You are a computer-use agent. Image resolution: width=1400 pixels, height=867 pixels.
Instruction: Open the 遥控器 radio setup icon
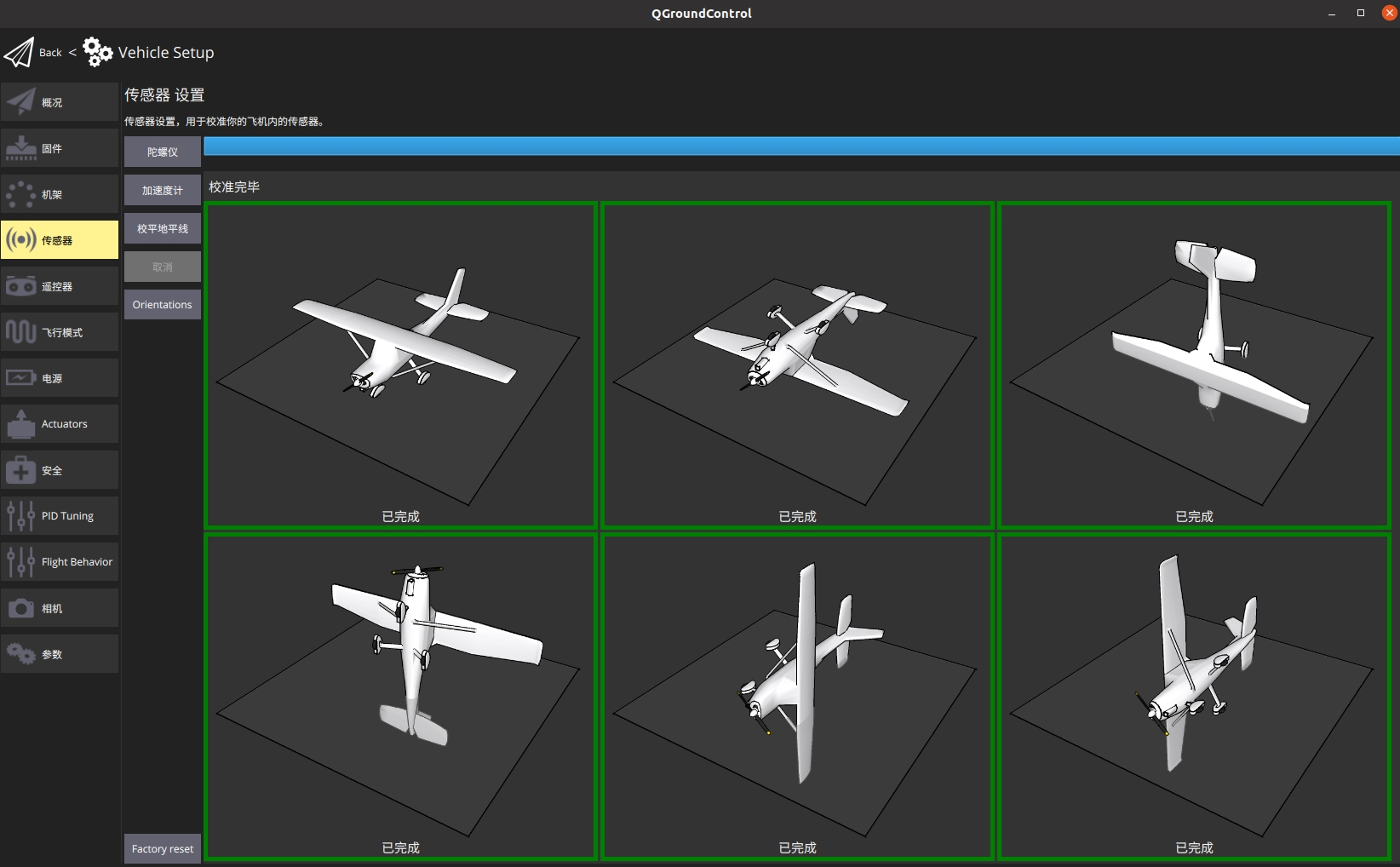coord(20,286)
